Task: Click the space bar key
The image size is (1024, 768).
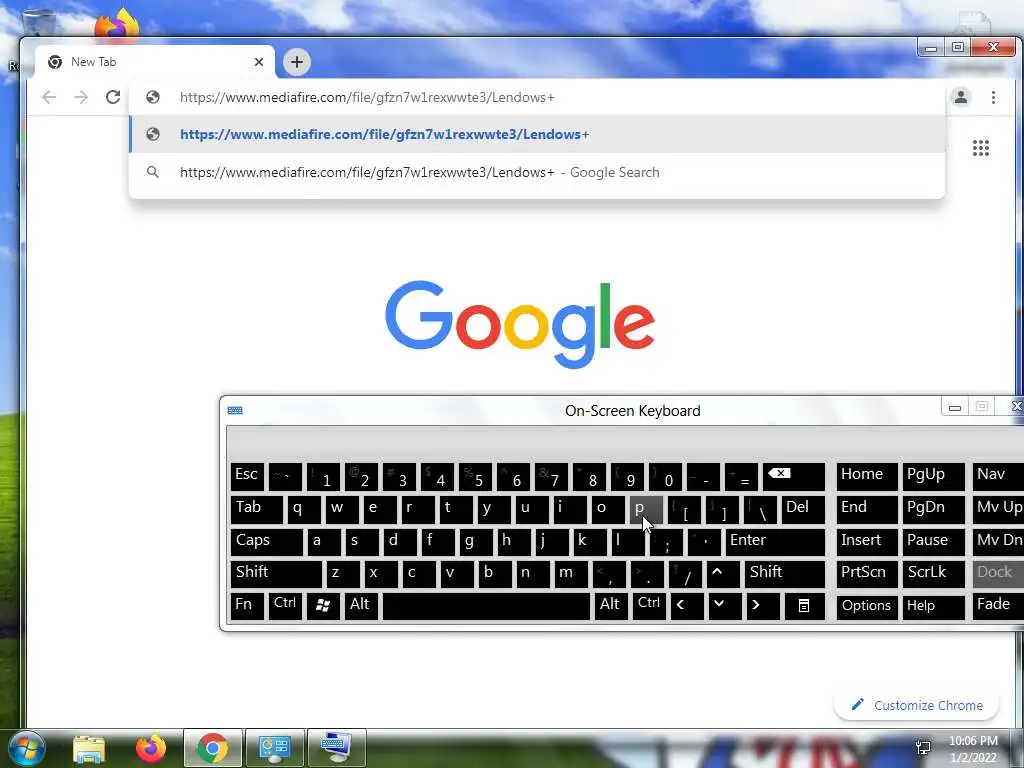Action: click(486, 606)
